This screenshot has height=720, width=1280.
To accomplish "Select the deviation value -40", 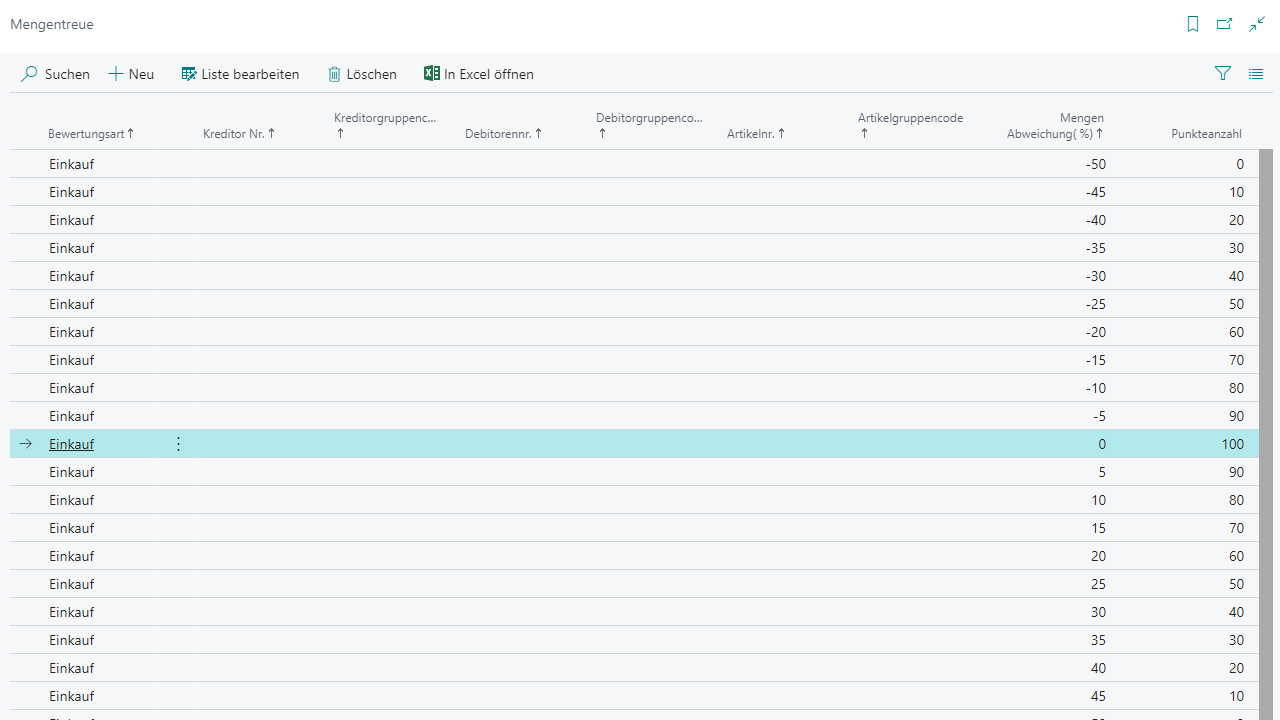I will click(1095, 220).
